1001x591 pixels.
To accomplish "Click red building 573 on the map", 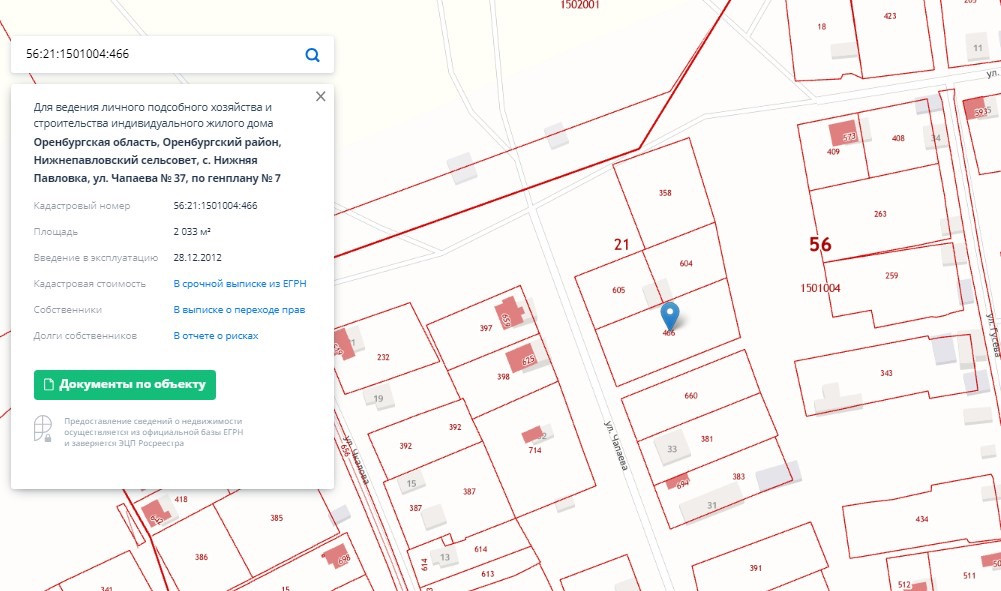I will tap(844, 134).
